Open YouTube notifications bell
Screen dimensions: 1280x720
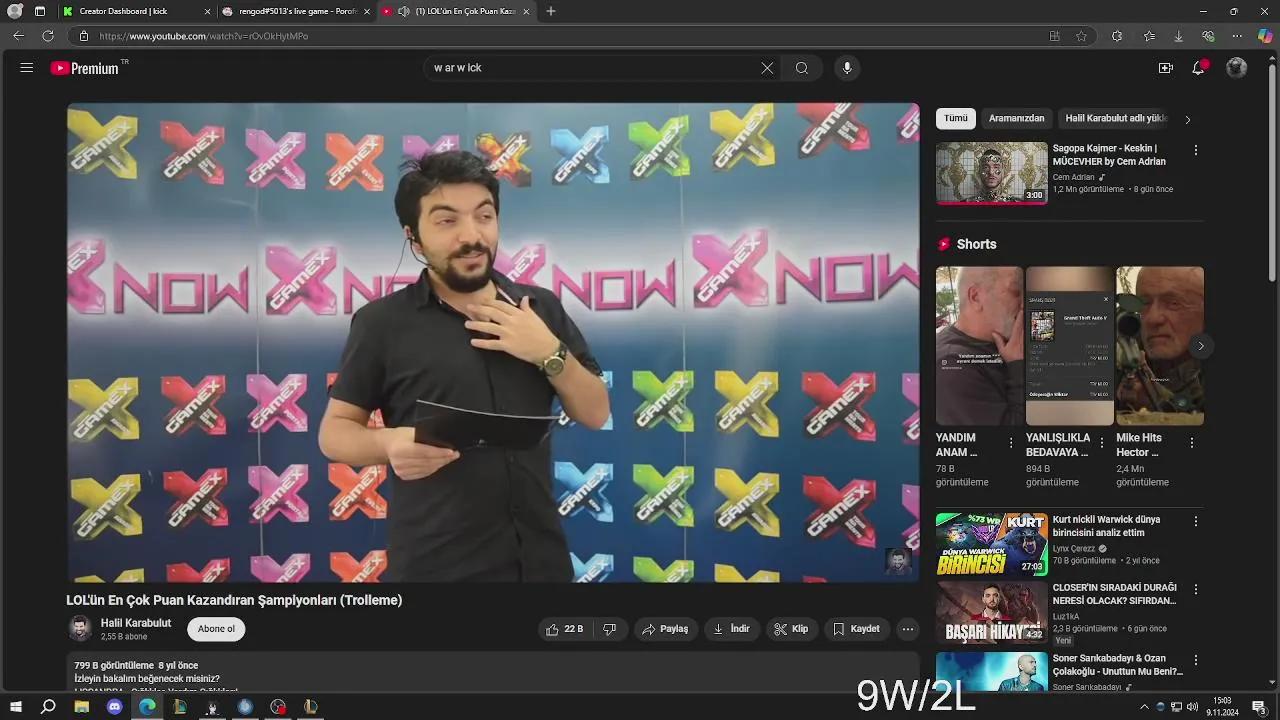tap(1199, 68)
